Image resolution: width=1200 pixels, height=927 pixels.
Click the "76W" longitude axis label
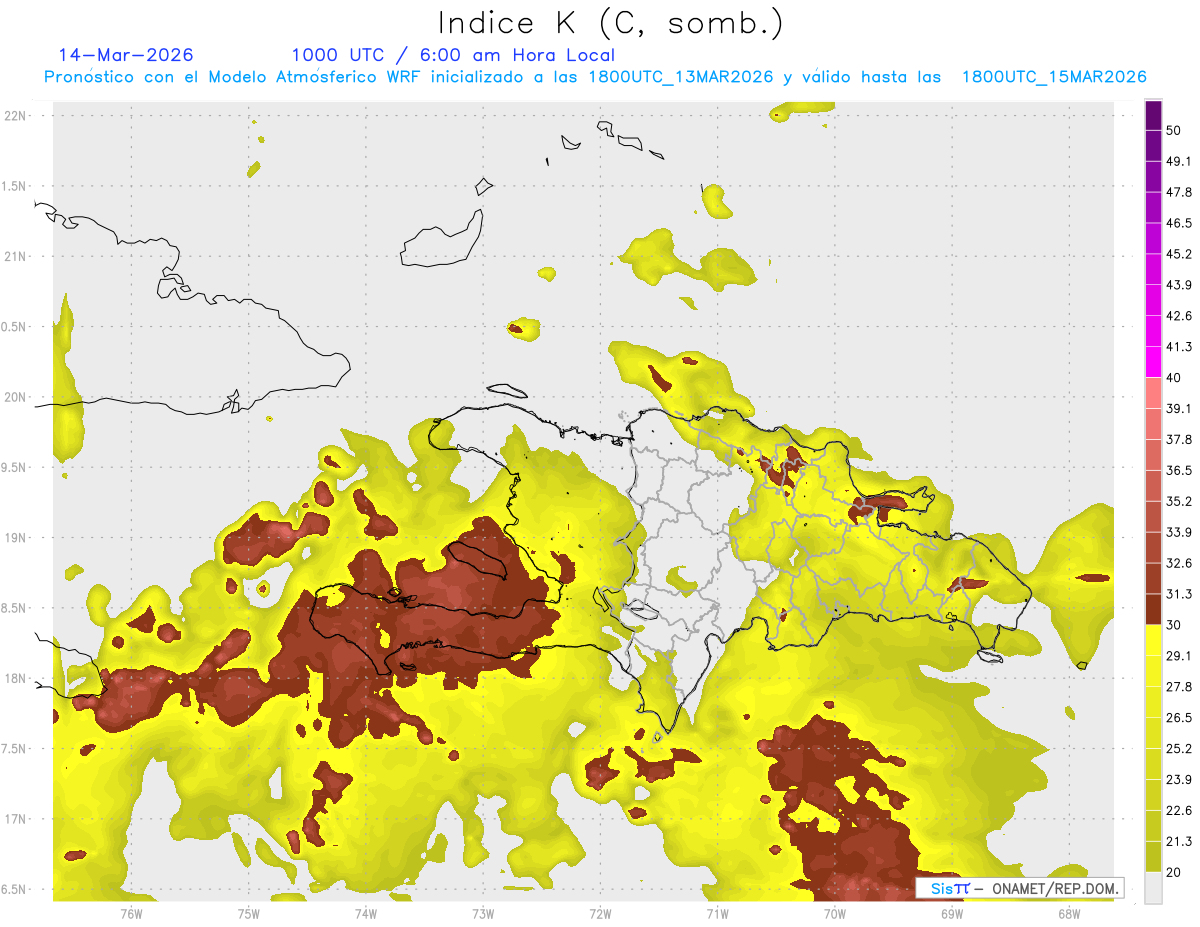pos(131,913)
